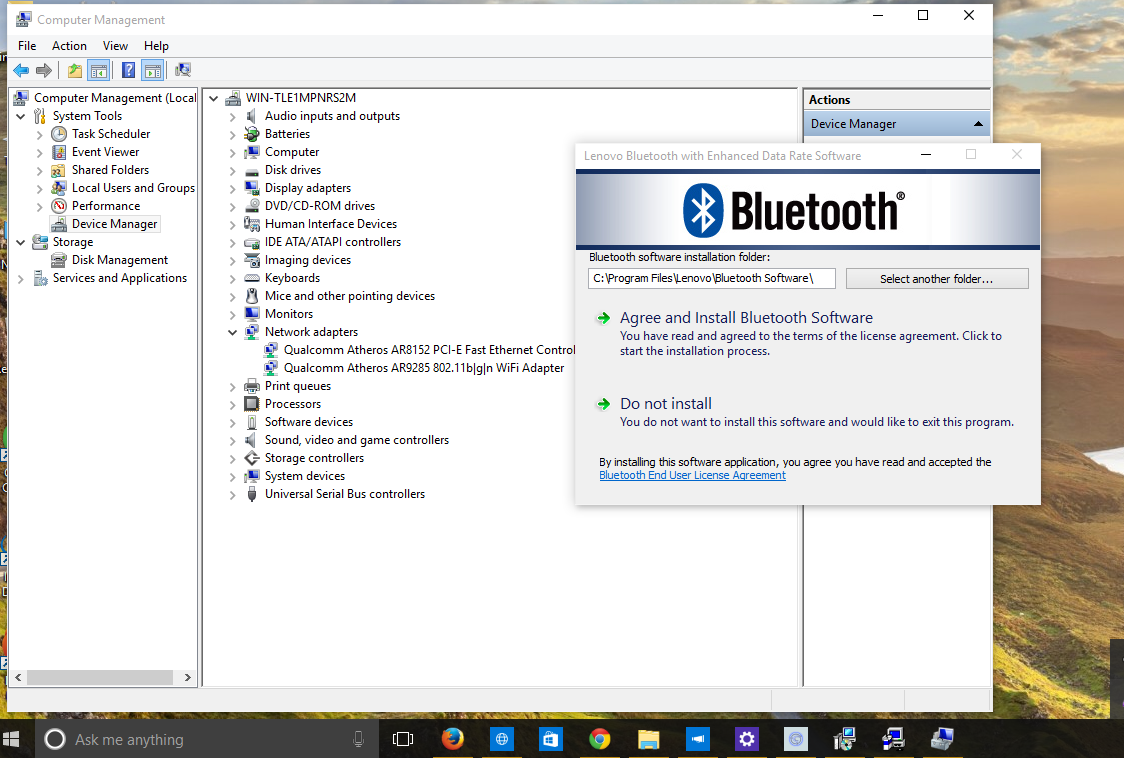Open the purple Settings gear taskbar icon

click(746, 739)
